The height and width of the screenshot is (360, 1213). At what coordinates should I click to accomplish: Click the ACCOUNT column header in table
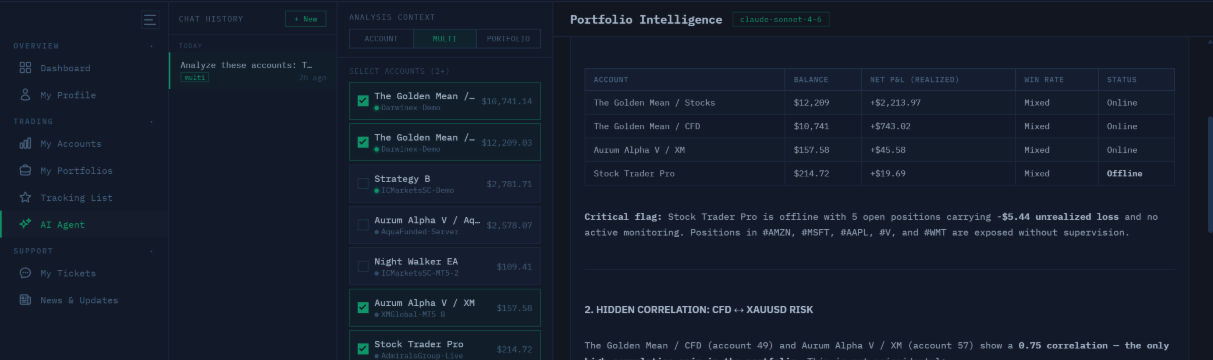pyautogui.click(x=611, y=79)
